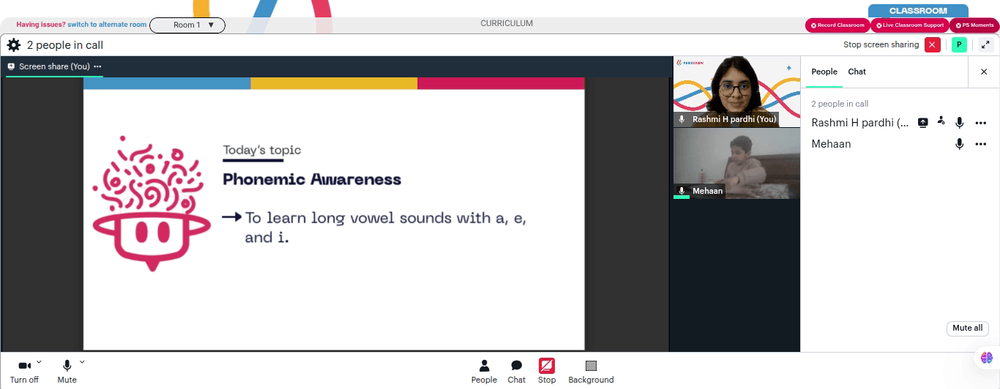Image resolution: width=1000 pixels, height=389 pixels.
Task: Click '2 people in call' header text
Action: coord(65,45)
